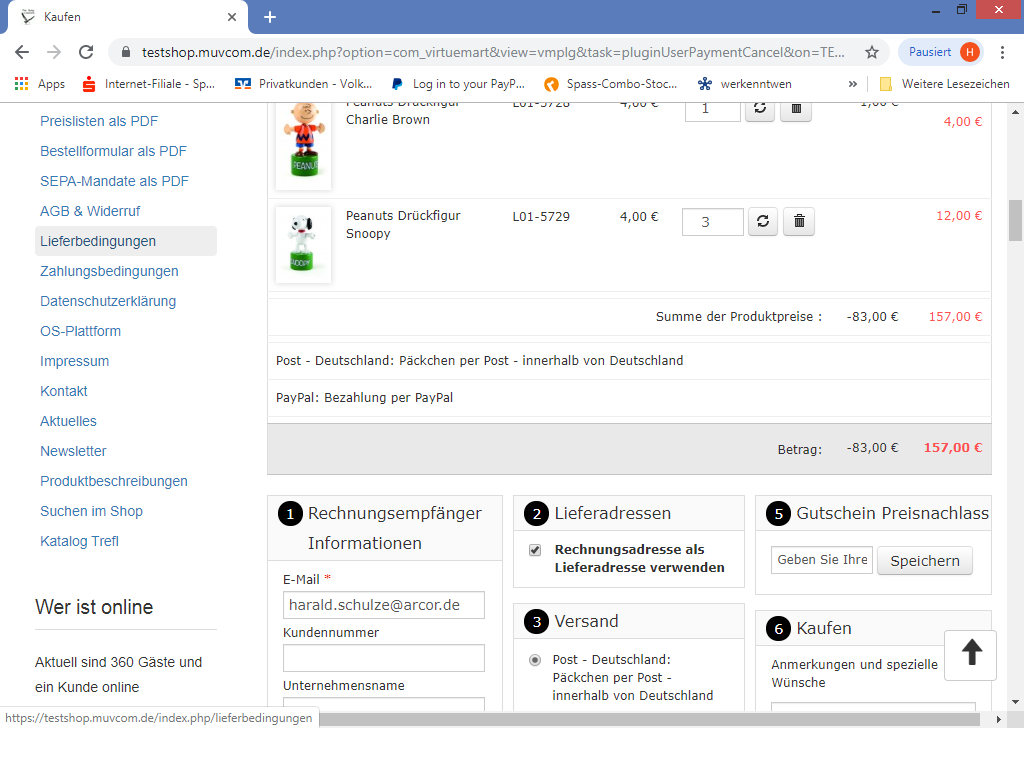This screenshot has width=1024, height=768.
Task: Open the 'Weitere Lesezeichen' bookmarks folder
Action: (x=945, y=84)
